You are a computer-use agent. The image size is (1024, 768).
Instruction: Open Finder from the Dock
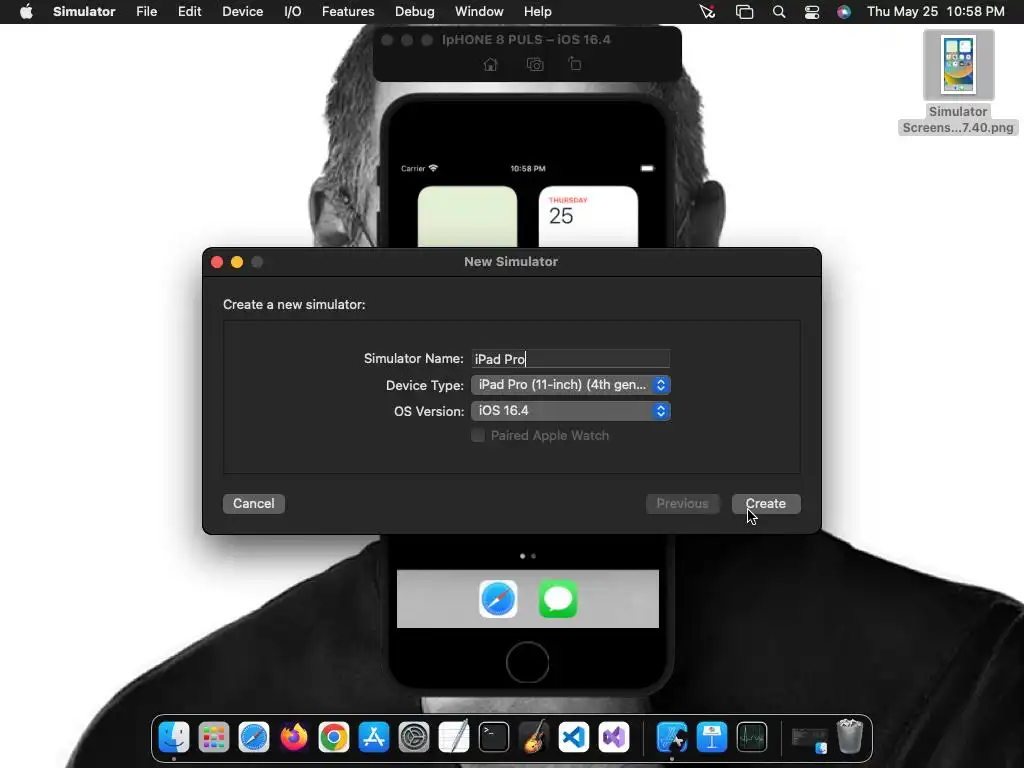[174, 737]
